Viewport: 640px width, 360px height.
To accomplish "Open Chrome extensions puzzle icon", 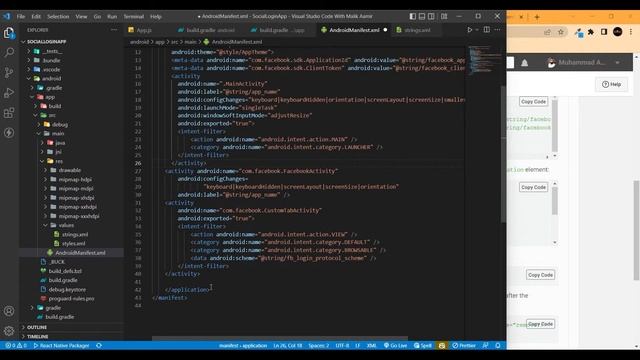I will coord(591,32).
